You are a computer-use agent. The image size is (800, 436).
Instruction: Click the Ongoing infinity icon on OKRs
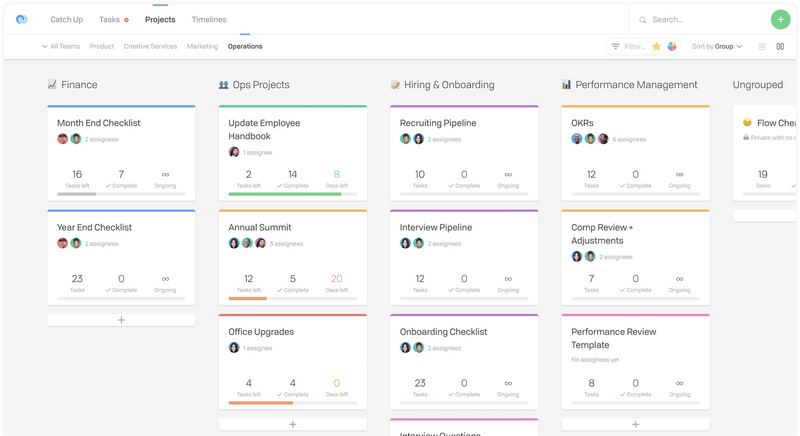pyautogui.click(x=680, y=174)
